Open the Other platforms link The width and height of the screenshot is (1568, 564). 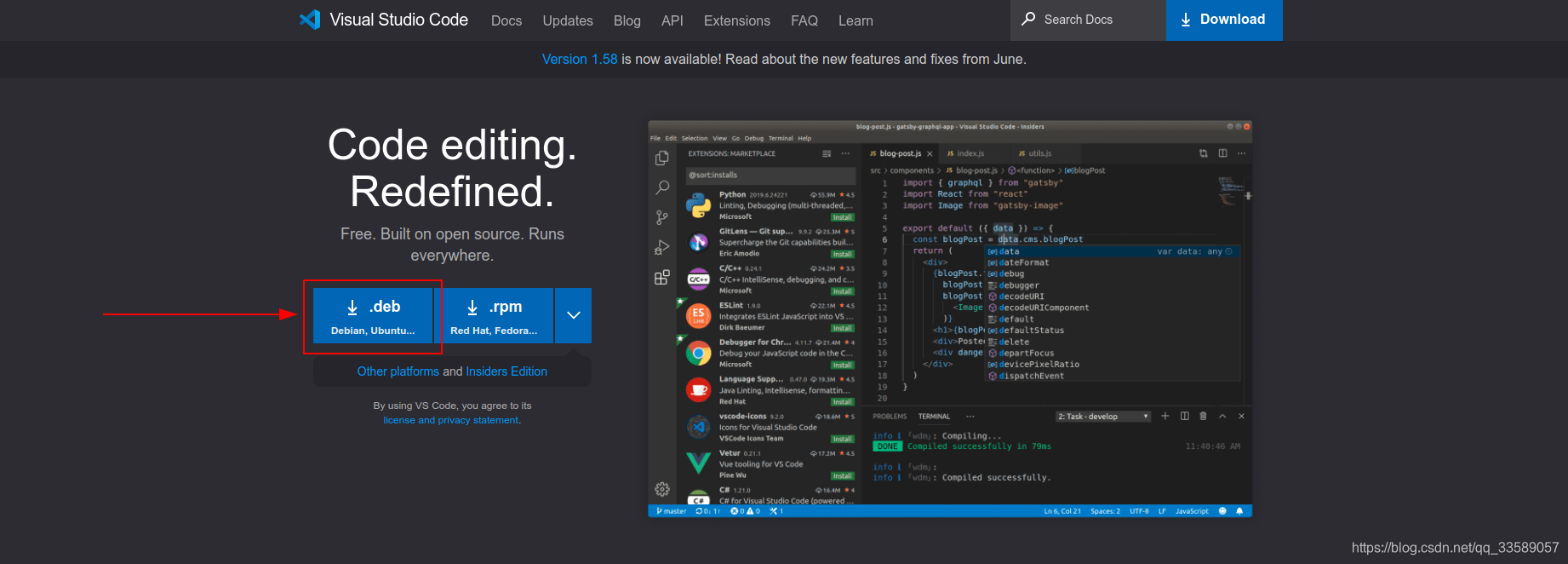(398, 371)
